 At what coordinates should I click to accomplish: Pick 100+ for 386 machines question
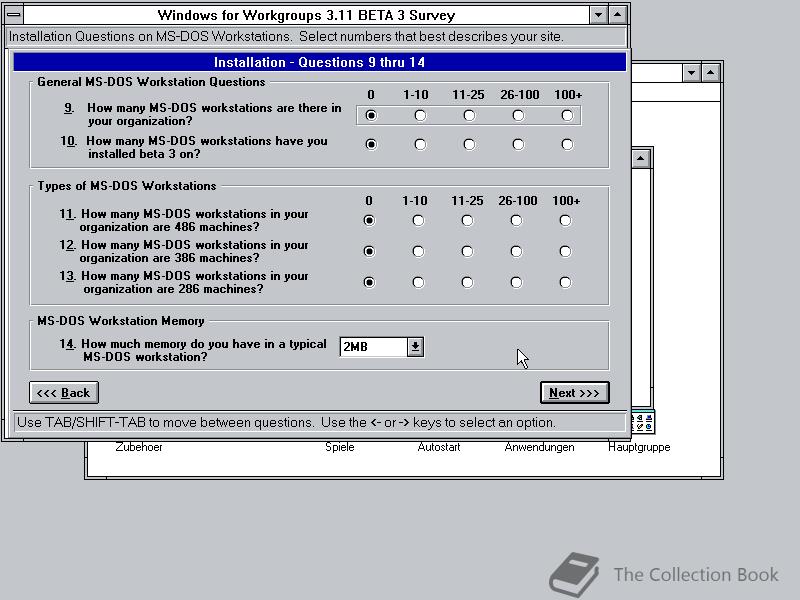[565, 252]
